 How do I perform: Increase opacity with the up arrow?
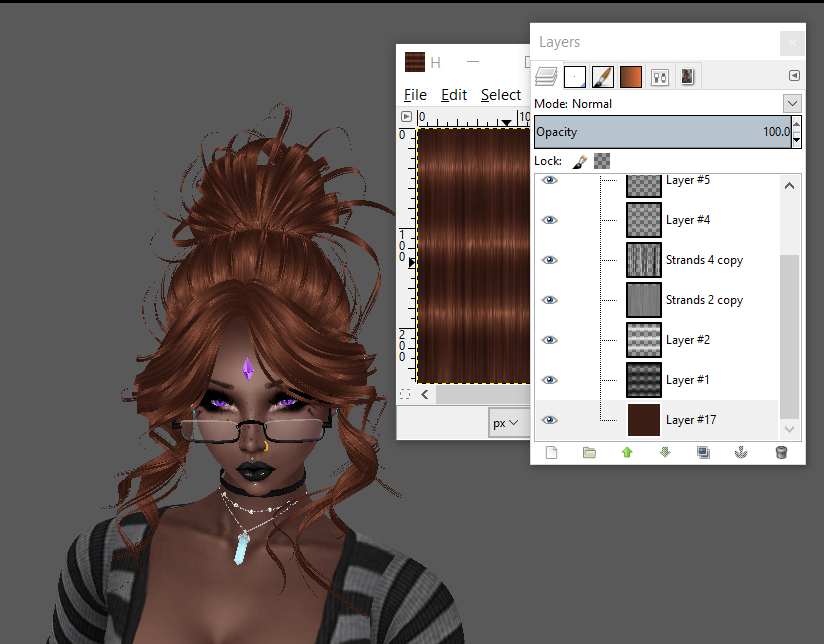(x=796, y=124)
